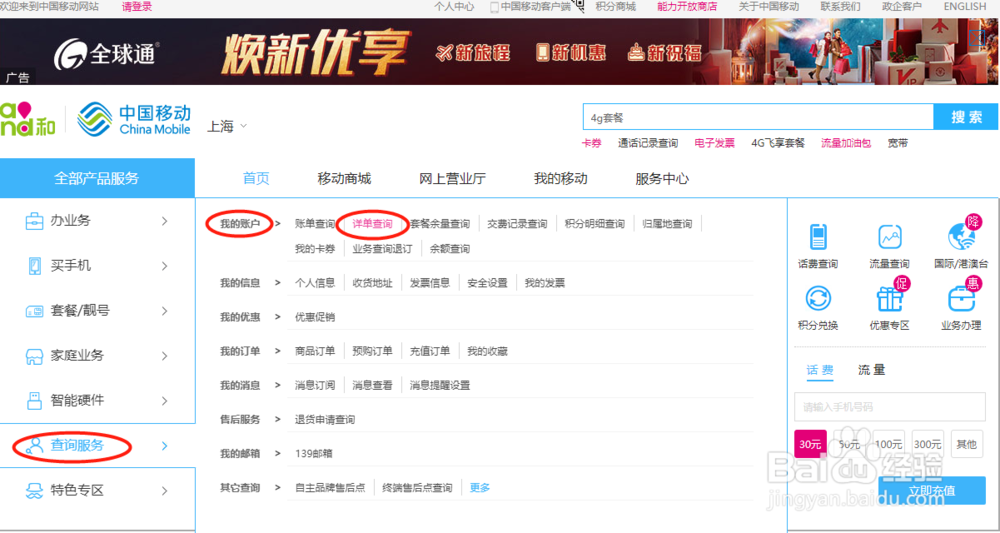The height and width of the screenshot is (533, 1000).
Task: Click the 特色专区 mustache sidebar icon
Action: tap(34, 491)
